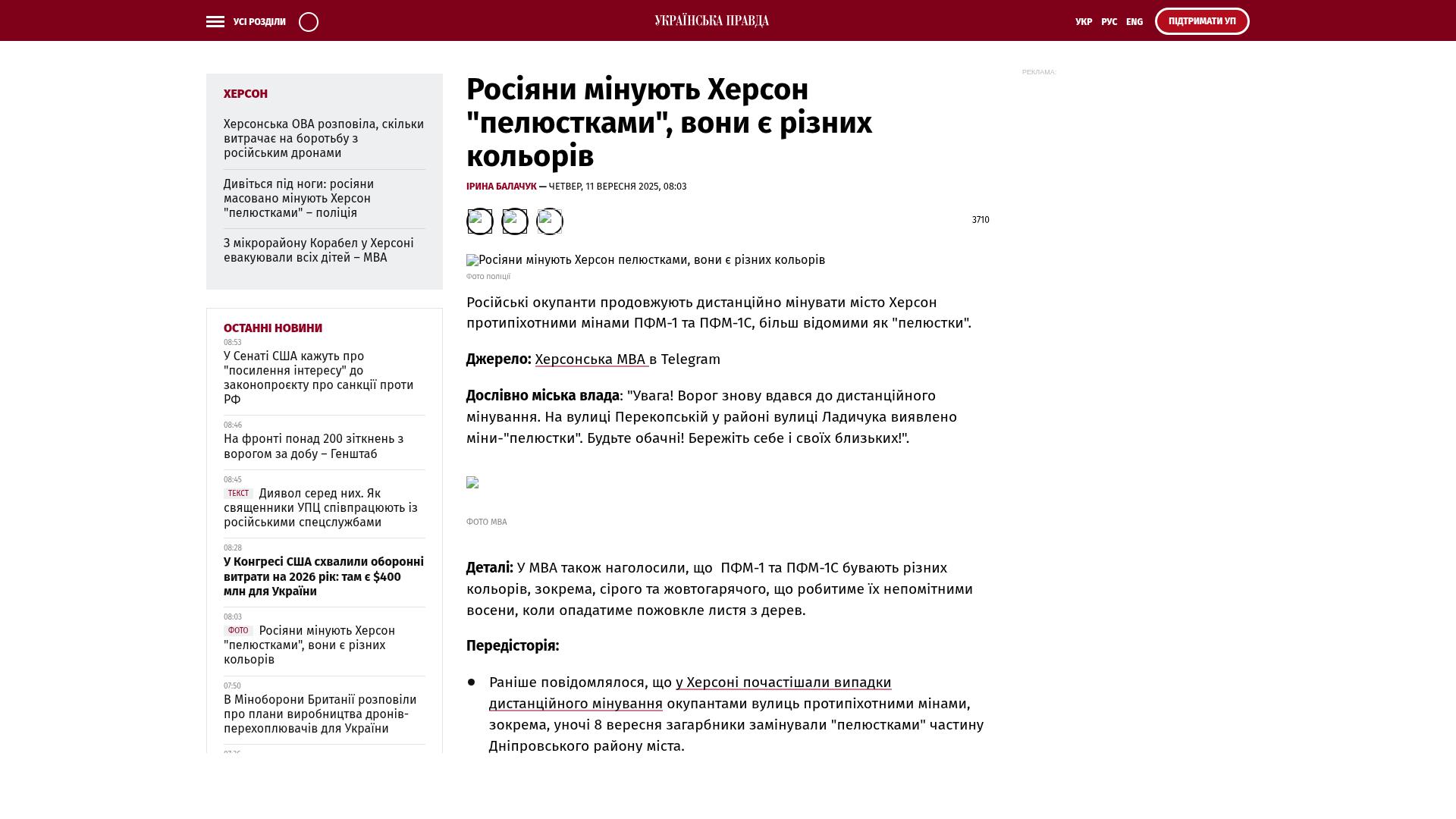The height and width of the screenshot is (819, 1456).
Task: Click the first round share icon
Action: [x=479, y=221]
